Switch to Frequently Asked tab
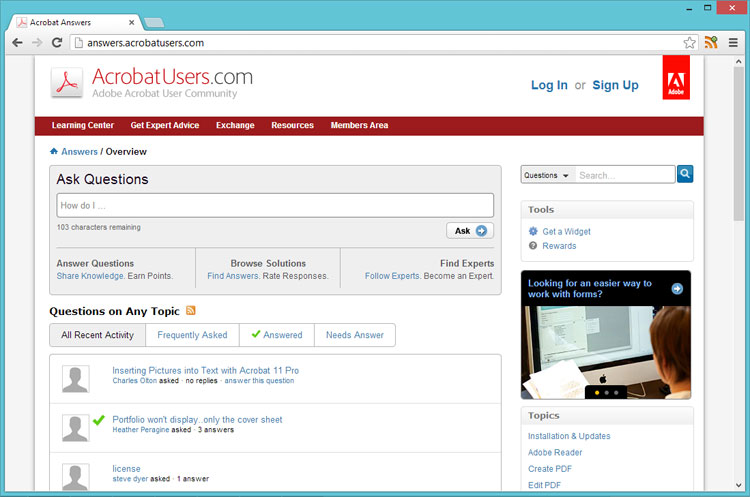 point(192,335)
